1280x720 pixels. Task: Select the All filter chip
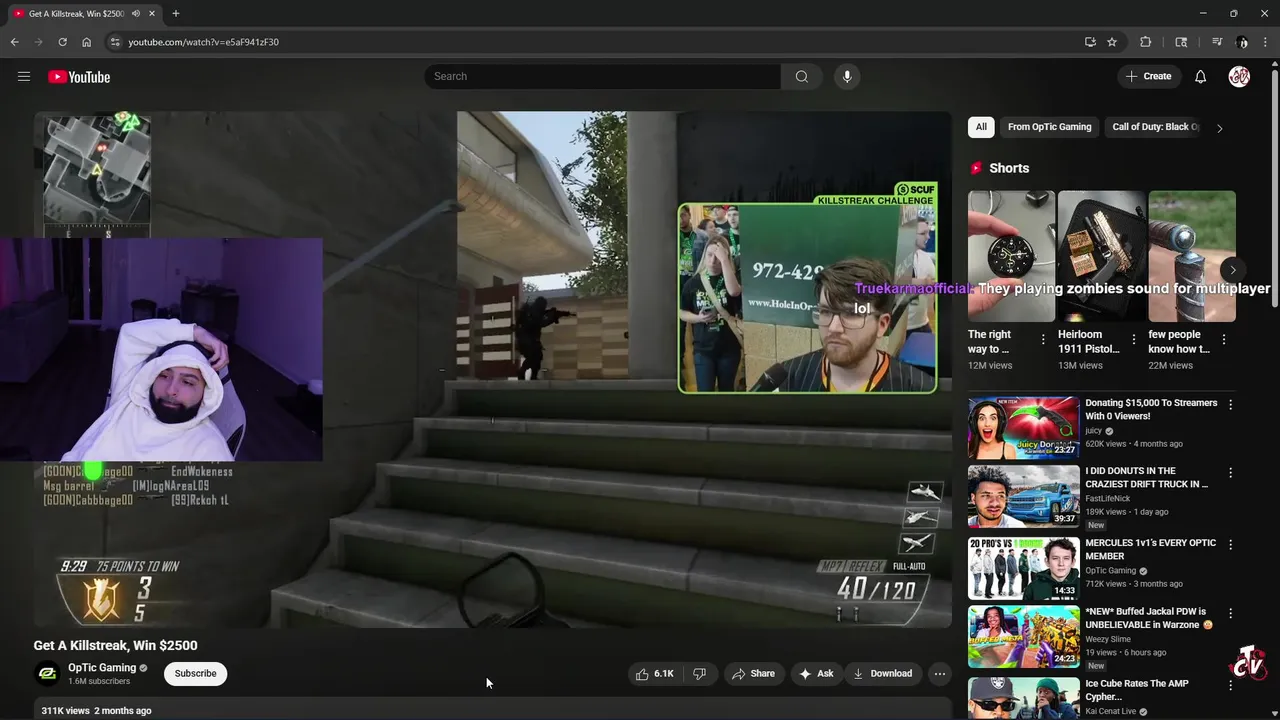tap(981, 127)
